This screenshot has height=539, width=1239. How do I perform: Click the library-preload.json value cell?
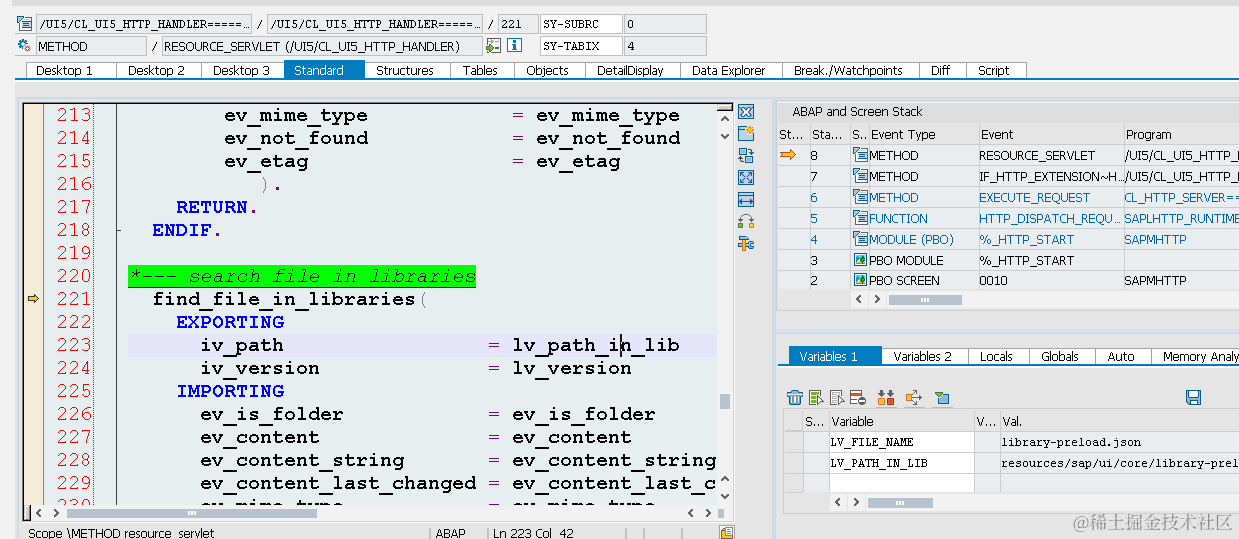(x=1119, y=441)
